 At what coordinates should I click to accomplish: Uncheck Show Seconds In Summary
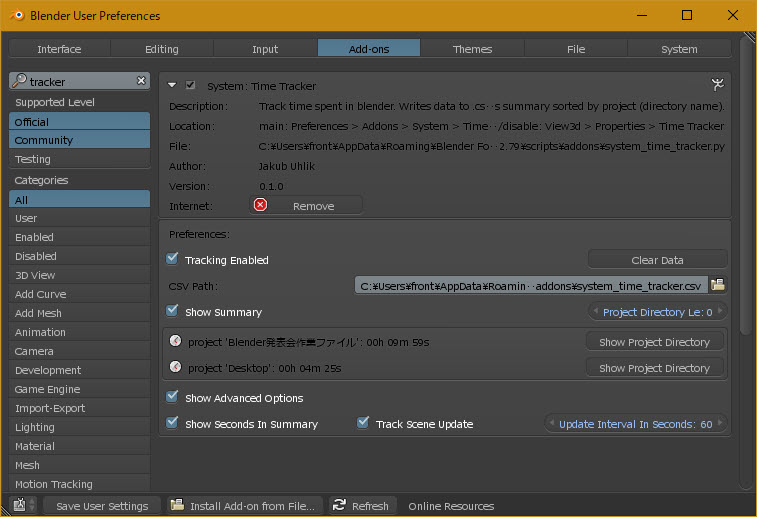pyautogui.click(x=172, y=423)
